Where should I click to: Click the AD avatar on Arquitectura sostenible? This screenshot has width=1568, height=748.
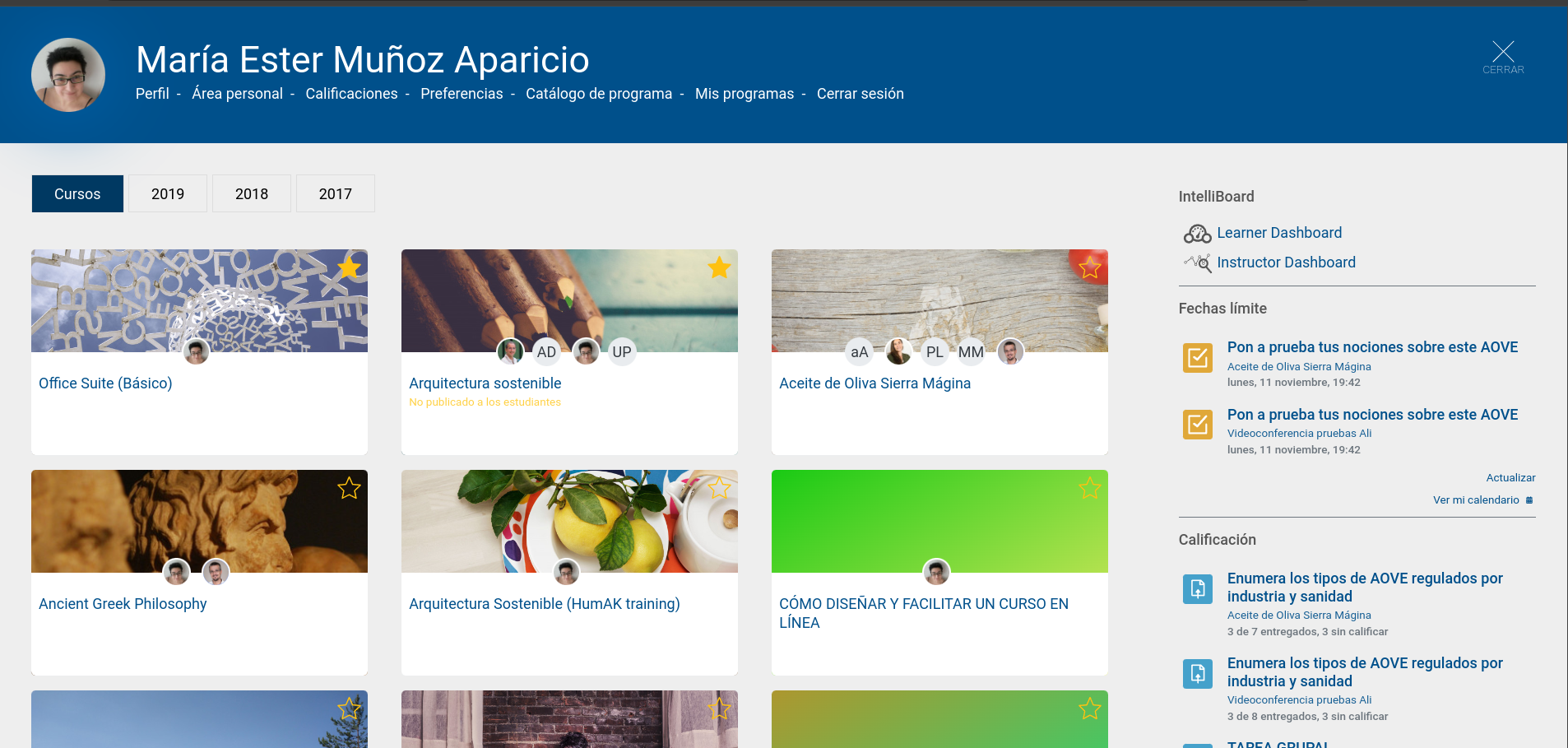point(546,352)
